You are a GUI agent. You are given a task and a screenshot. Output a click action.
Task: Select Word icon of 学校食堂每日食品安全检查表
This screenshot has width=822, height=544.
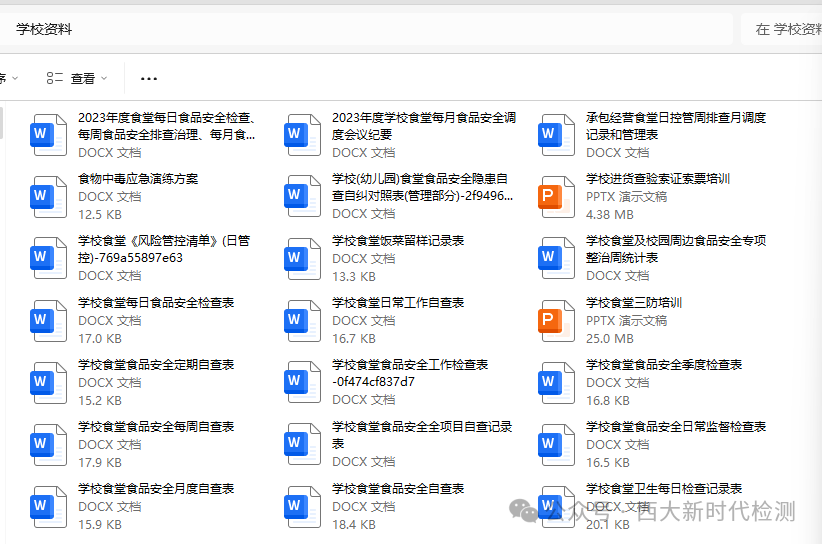[48, 320]
